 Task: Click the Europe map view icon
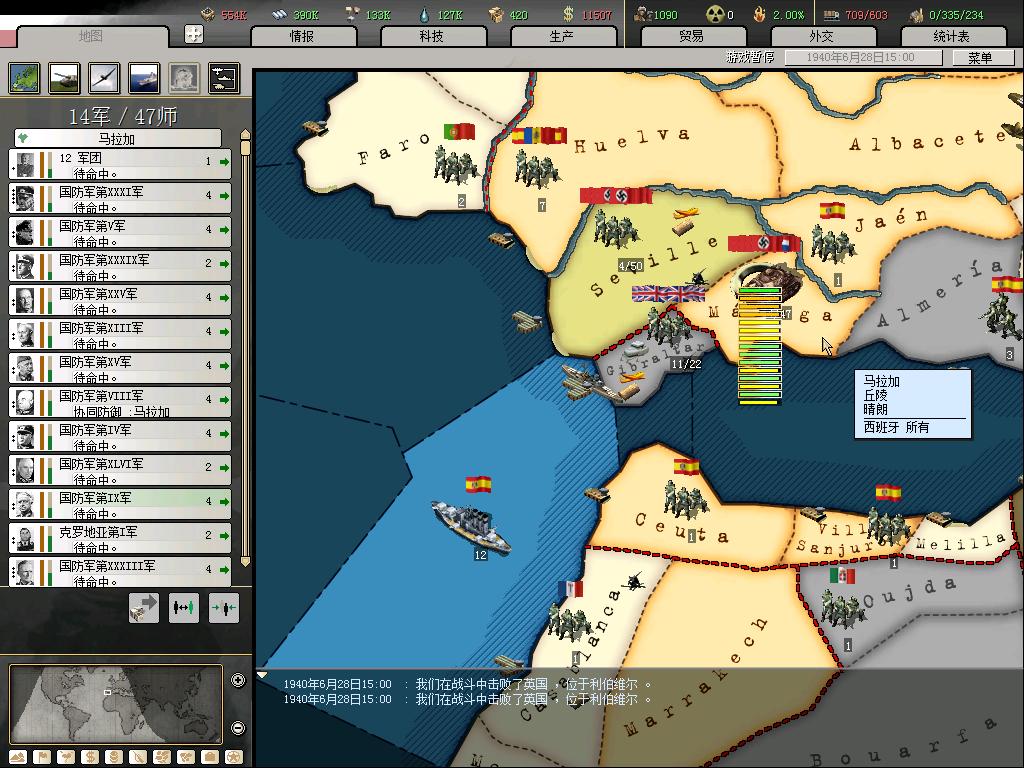[x=24, y=78]
